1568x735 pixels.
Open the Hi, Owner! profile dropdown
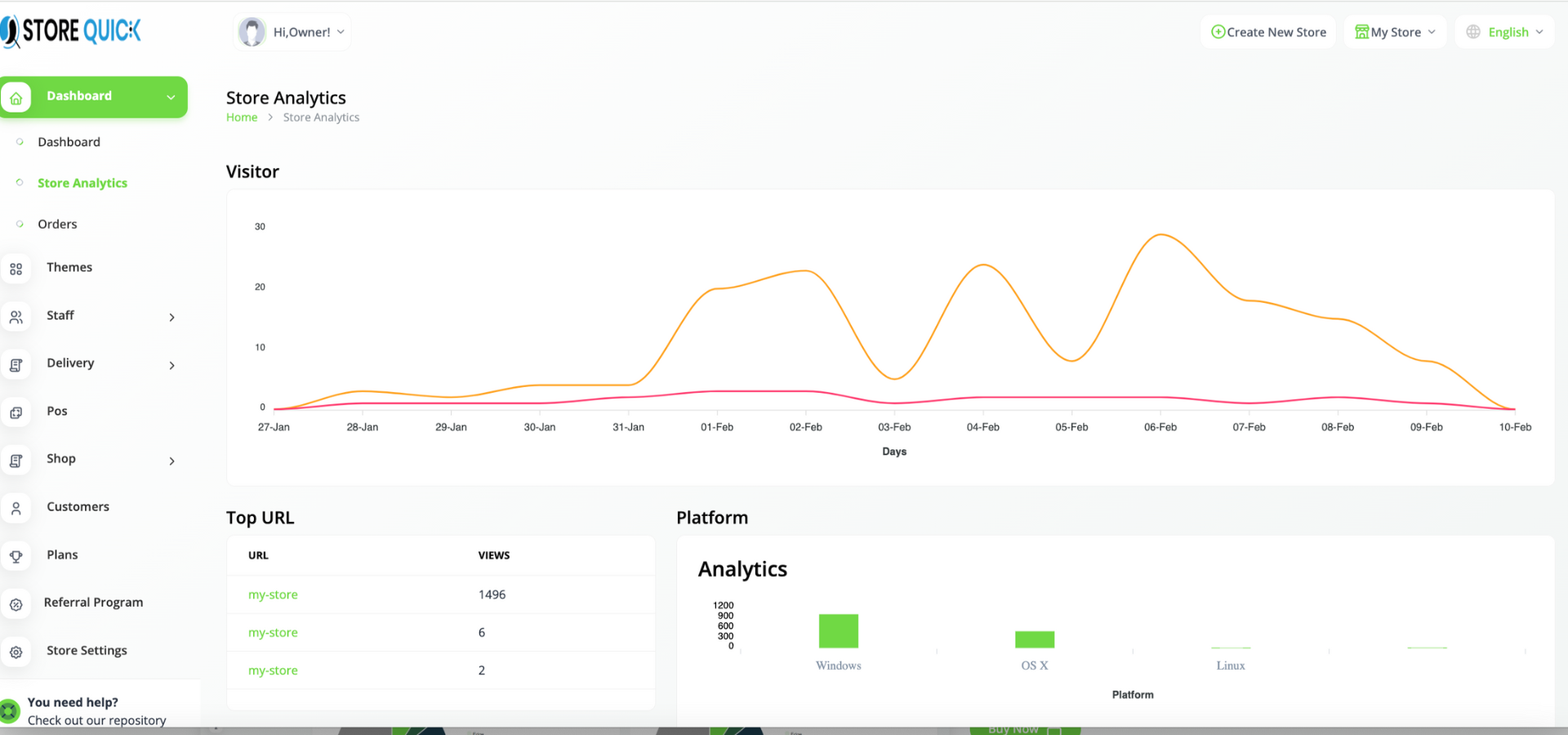click(x=292, y=32)
